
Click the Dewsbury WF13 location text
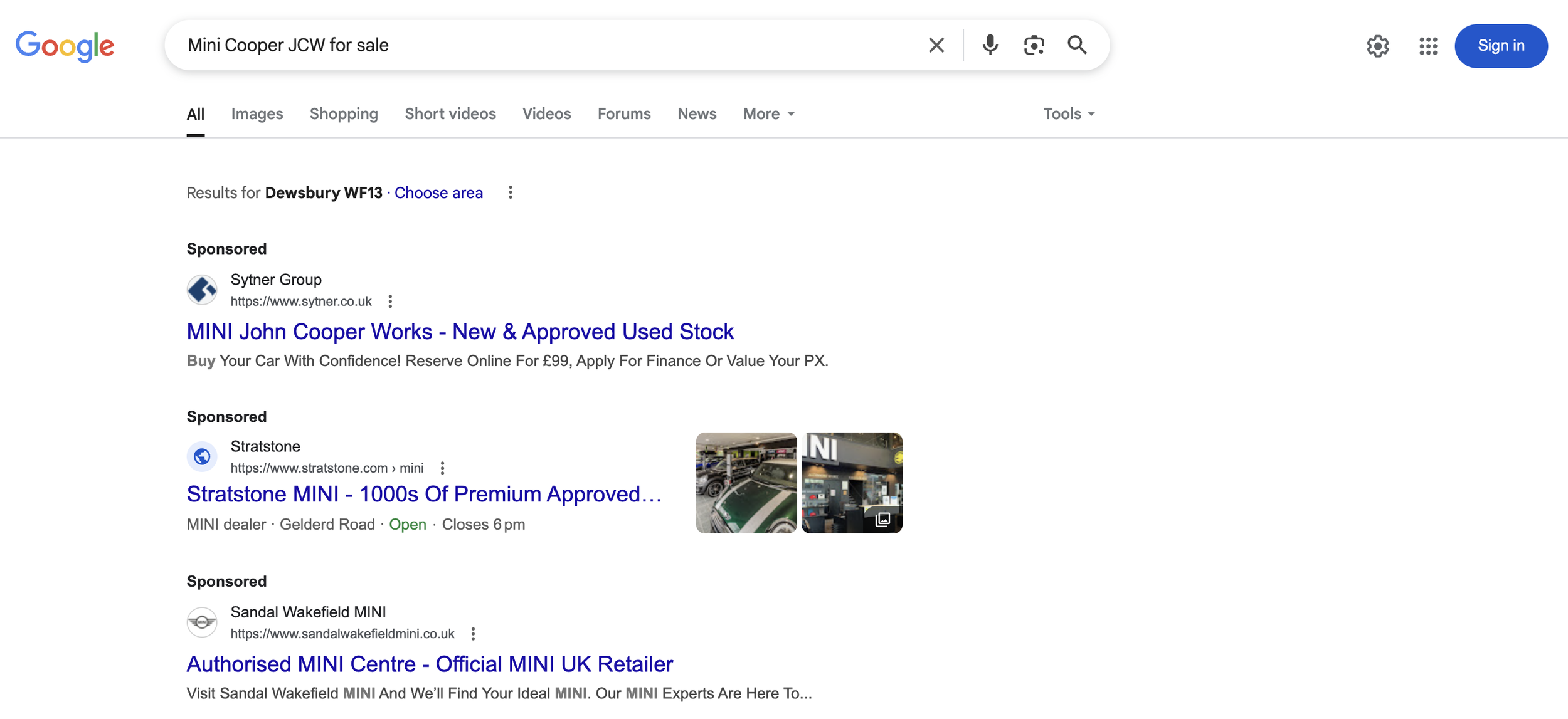click(324, 193)
